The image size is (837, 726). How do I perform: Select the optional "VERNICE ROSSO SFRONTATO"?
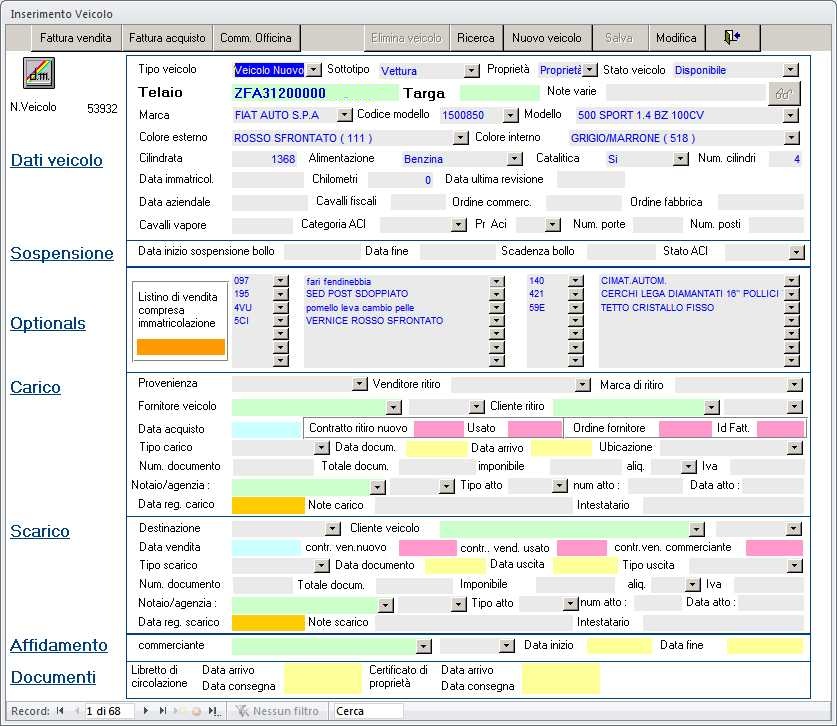pos(374,320)
